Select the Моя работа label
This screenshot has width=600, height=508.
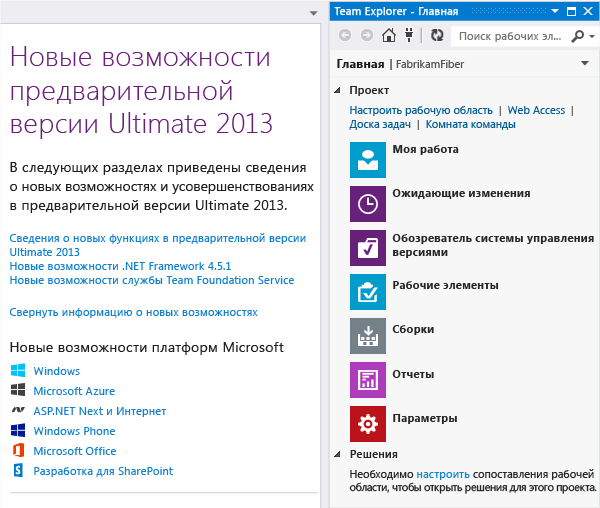(426, 149)
